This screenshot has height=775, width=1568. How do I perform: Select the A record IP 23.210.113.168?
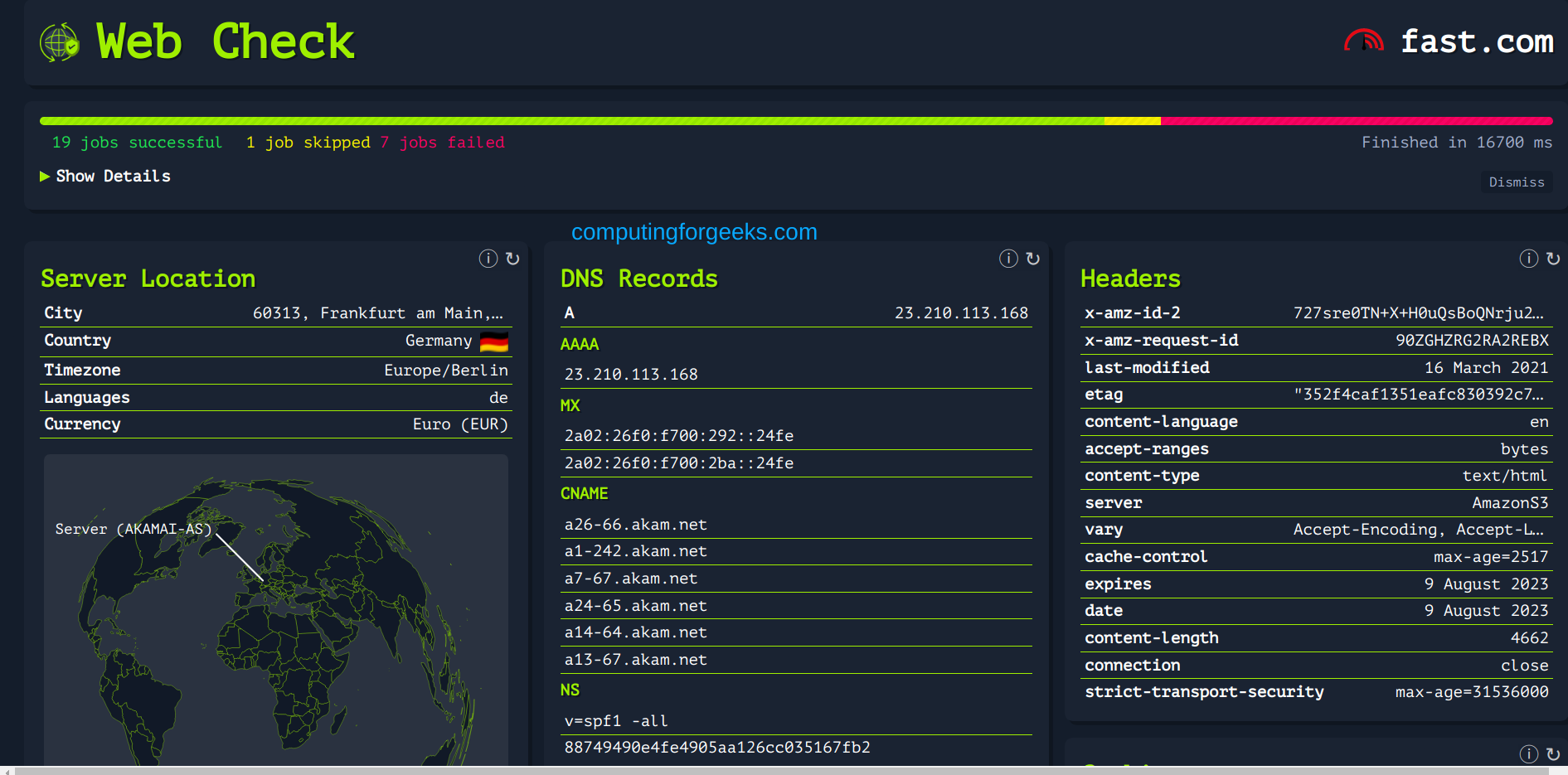tap(961, 312)
